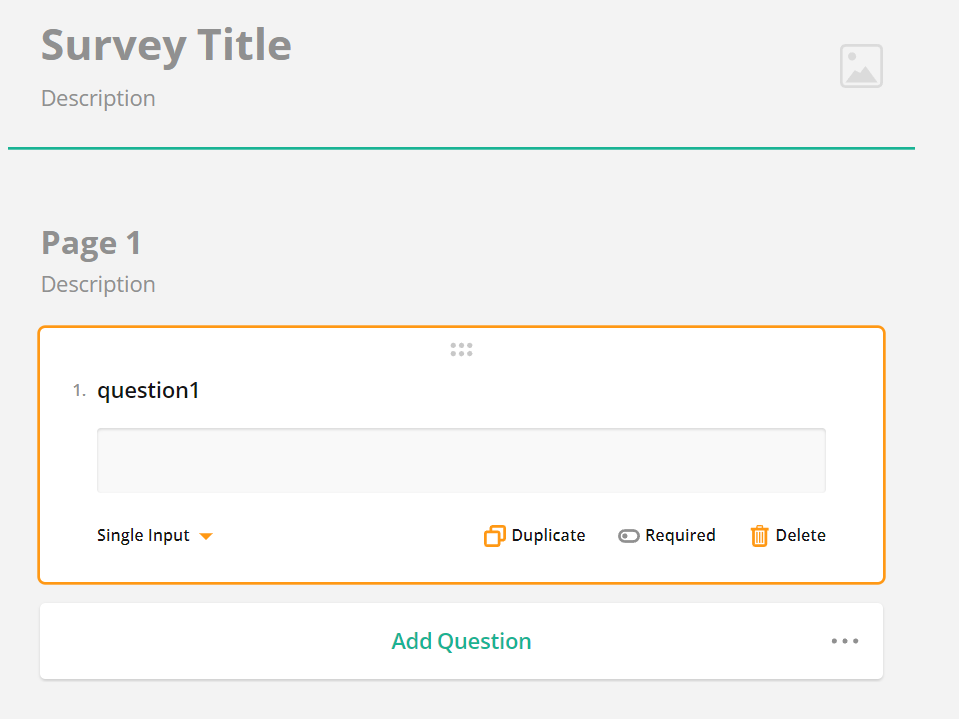Click the empty answer input field of question1

[x=461, y=460]
